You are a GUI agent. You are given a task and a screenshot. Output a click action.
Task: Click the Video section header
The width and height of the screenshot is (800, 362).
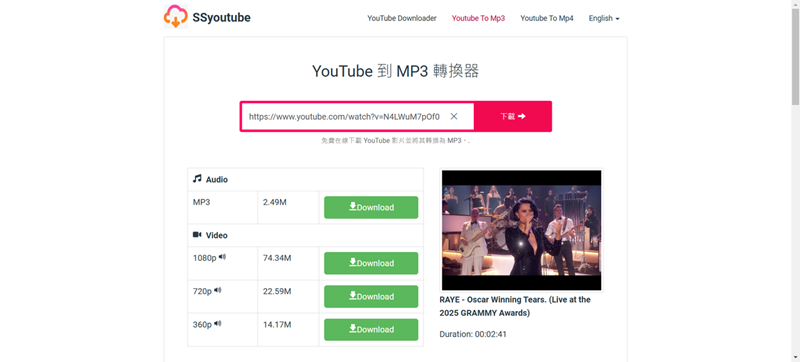coord(306,235)
